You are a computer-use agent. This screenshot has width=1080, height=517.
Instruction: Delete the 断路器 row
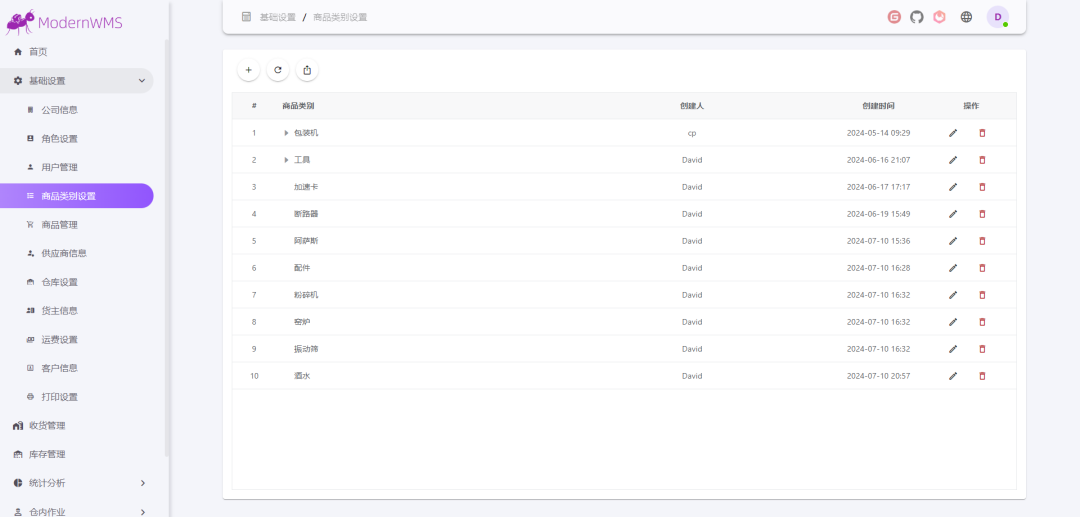(x=982, y=214)
